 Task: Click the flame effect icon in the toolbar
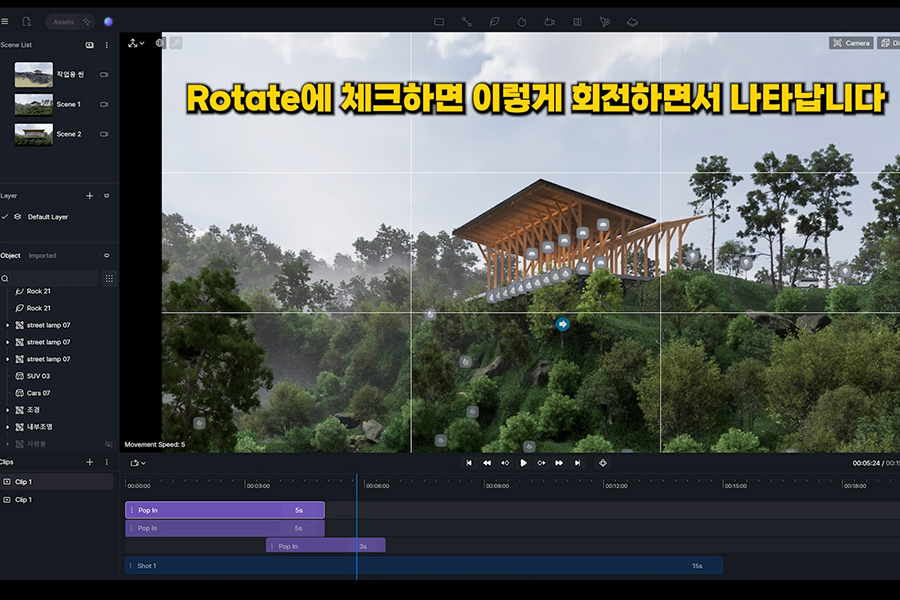523,21
